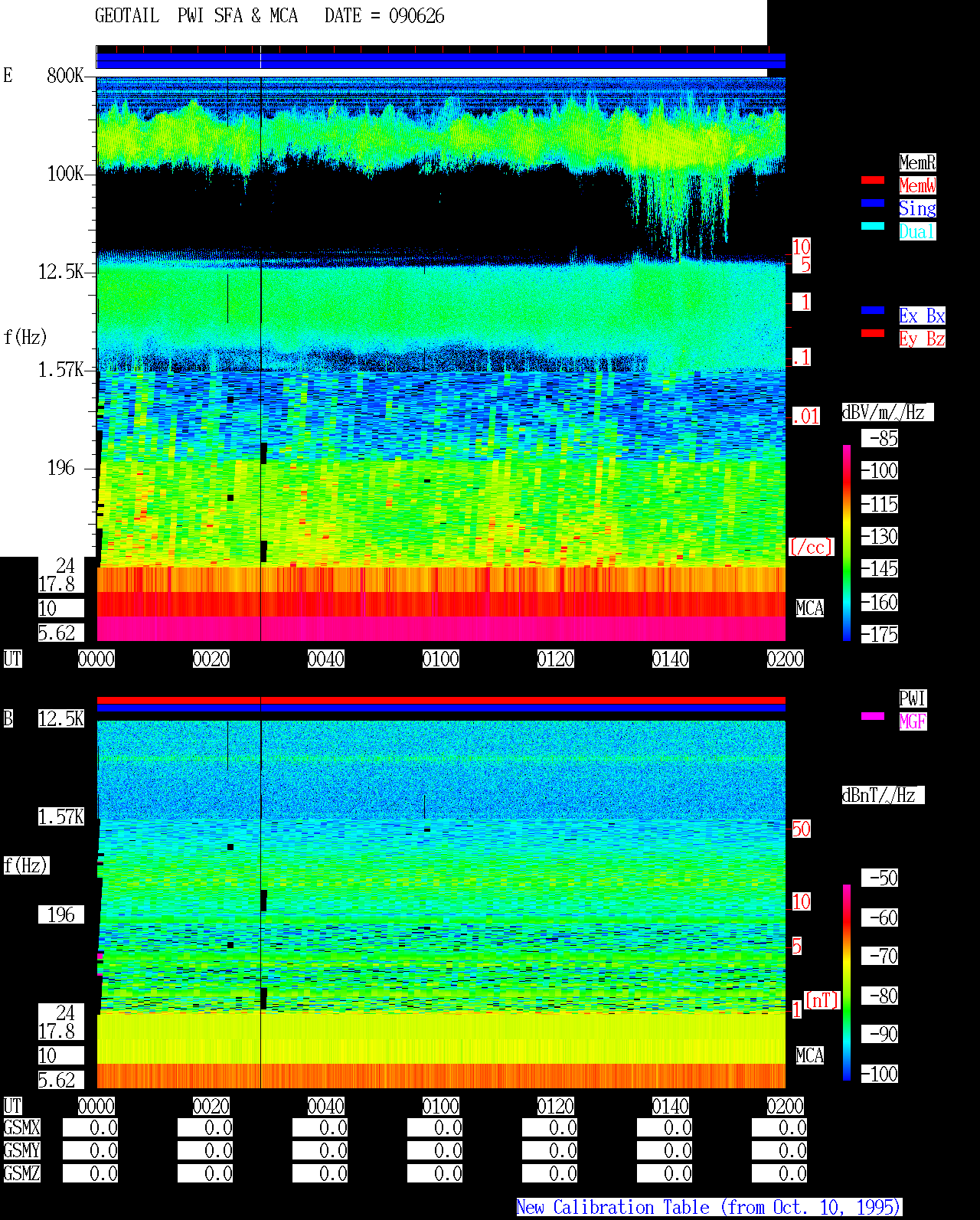This screenshot has height=1220, width=980.
Task: Click the -130 color scale value
Action: point(880,536)
